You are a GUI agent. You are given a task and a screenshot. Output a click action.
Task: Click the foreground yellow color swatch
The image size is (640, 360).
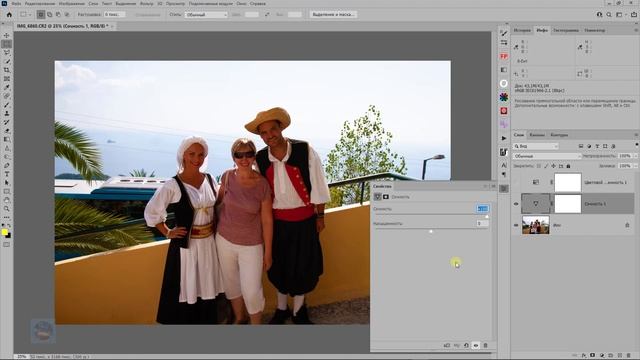[4, 233]
